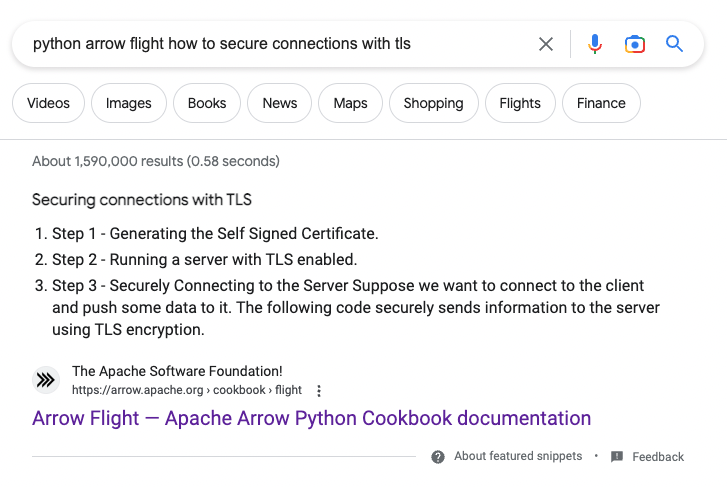Image resolution: width=727 pixels, height=487 pixels.
Task: Open Google Lens image search
Action: (x=634, y=44)
